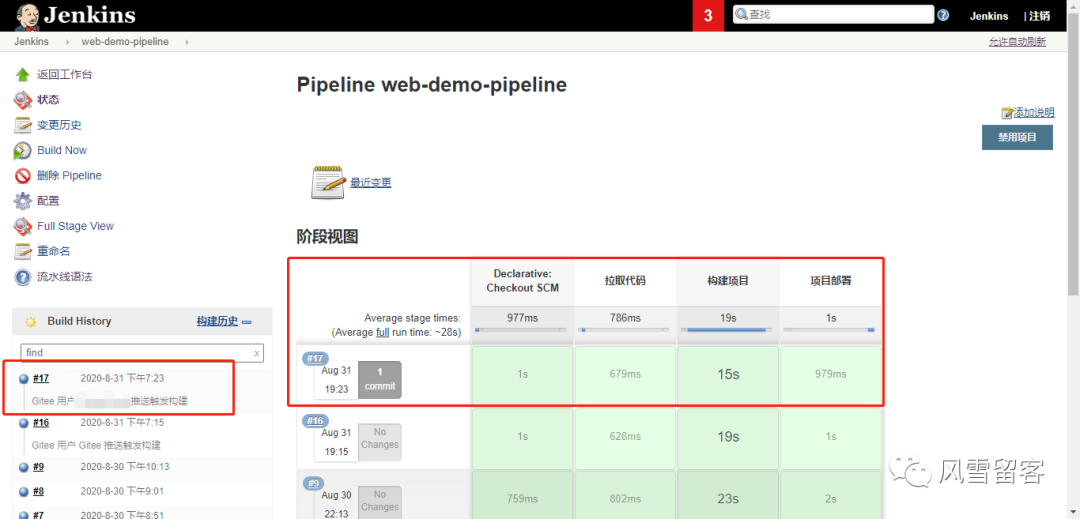1080x519 pixels.
Task: Open build #16 link in Build History
Action: (41, 423)
